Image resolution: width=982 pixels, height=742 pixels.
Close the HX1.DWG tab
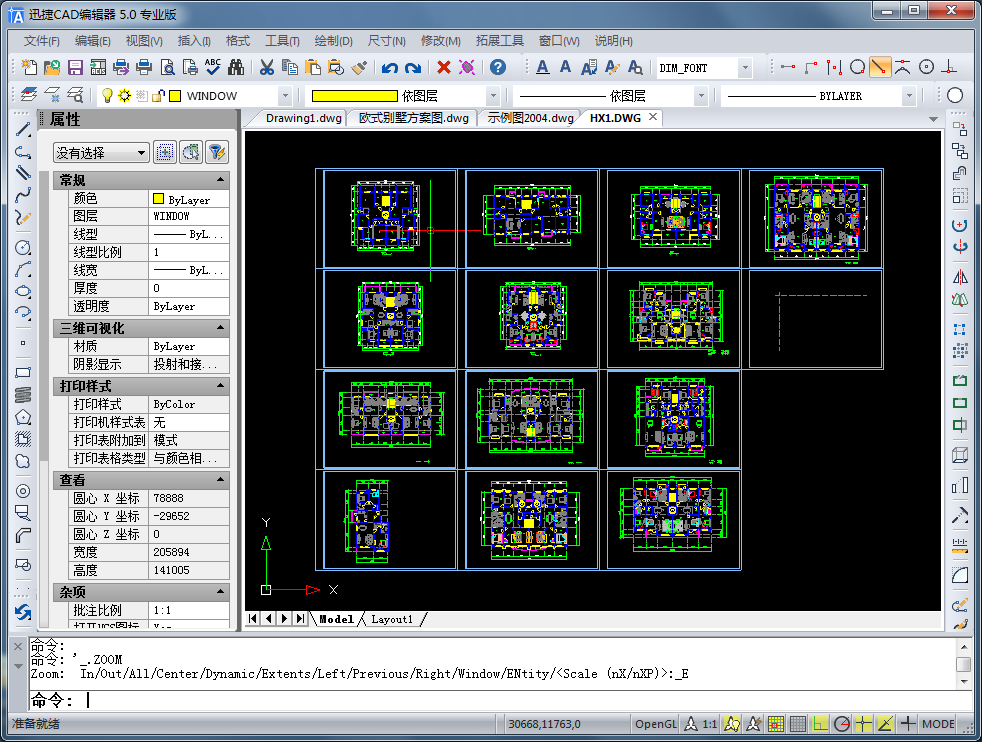[653, 117]
